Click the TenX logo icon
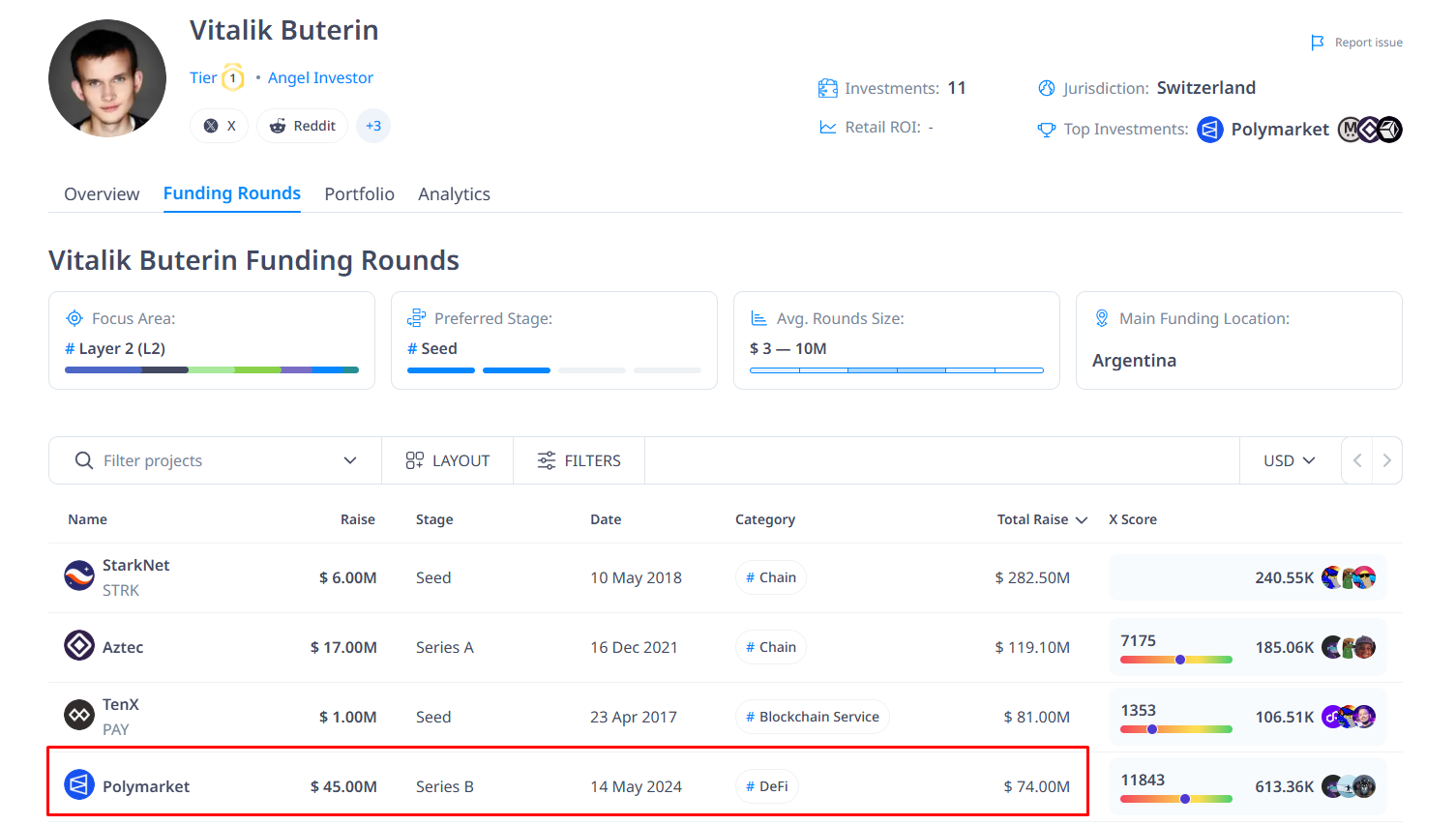Viewport: 1456px width, 825px height. pyautogui.click(x=79, y=715)
